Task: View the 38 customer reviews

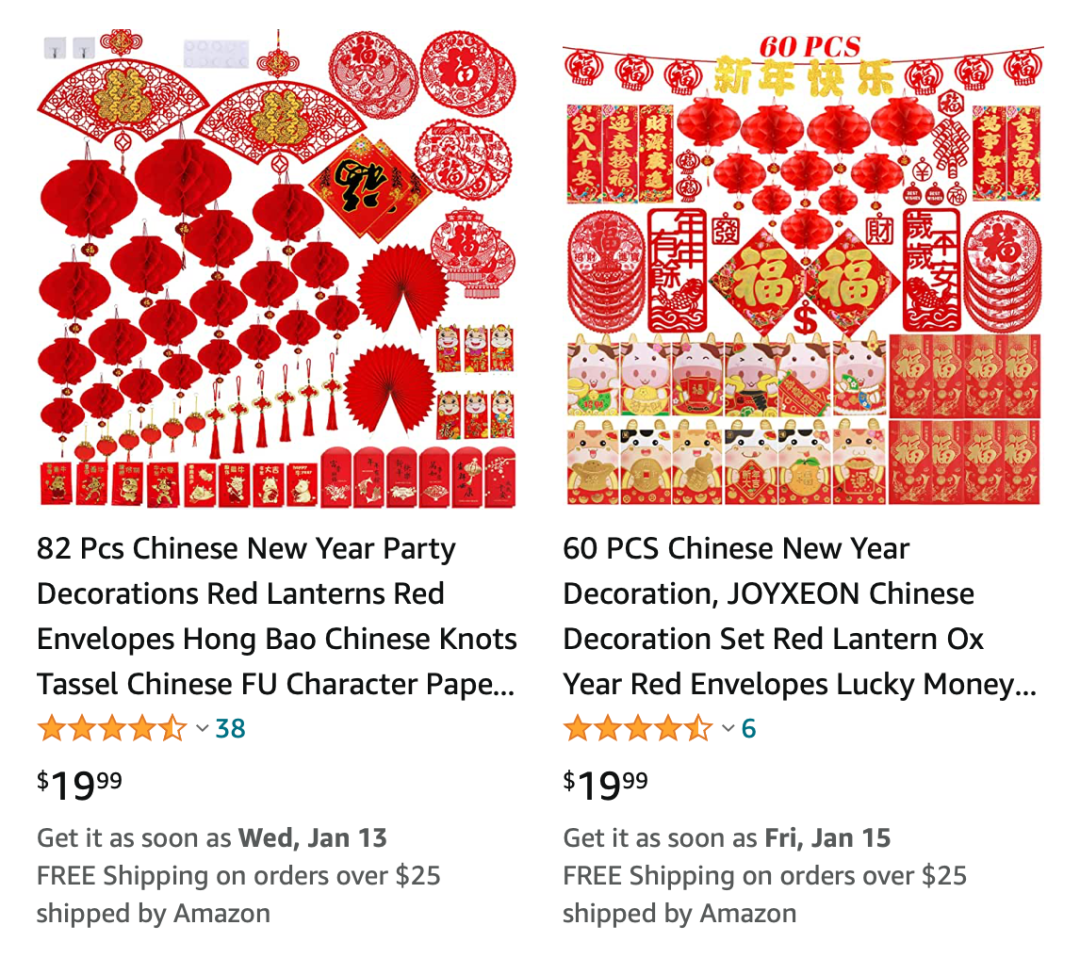Action: [230, 728]
